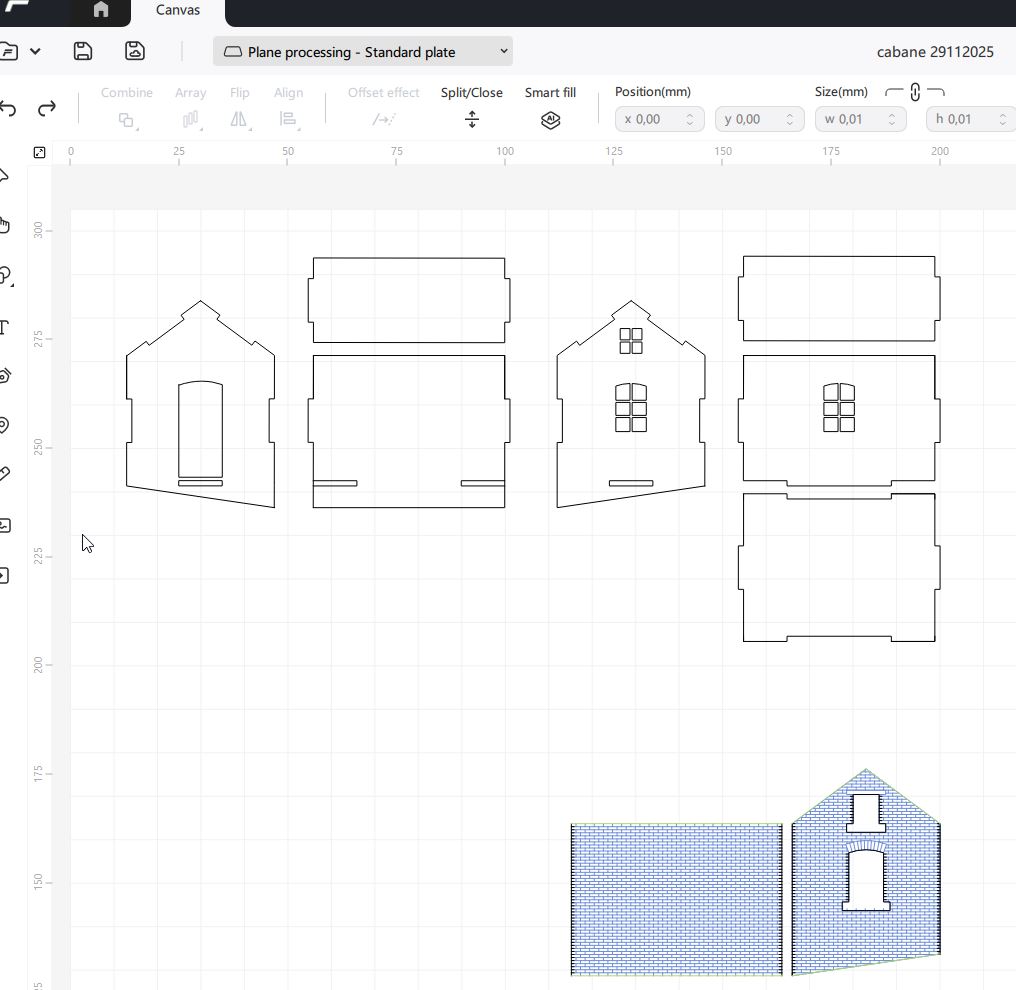Viewport: 1016px width, 990px height.
Task: Click the Save to cloud icon
Action: point(135,51)
